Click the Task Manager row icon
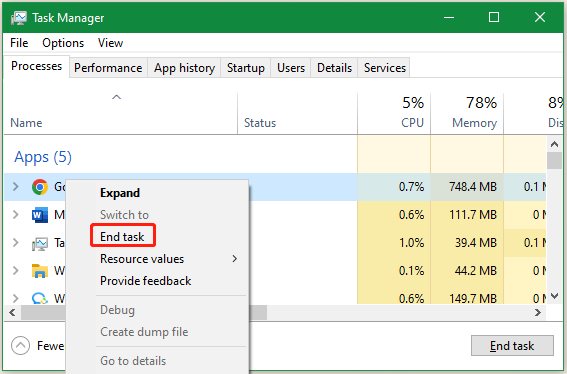Viewport: 567px width, 374px height. [40, 243]
